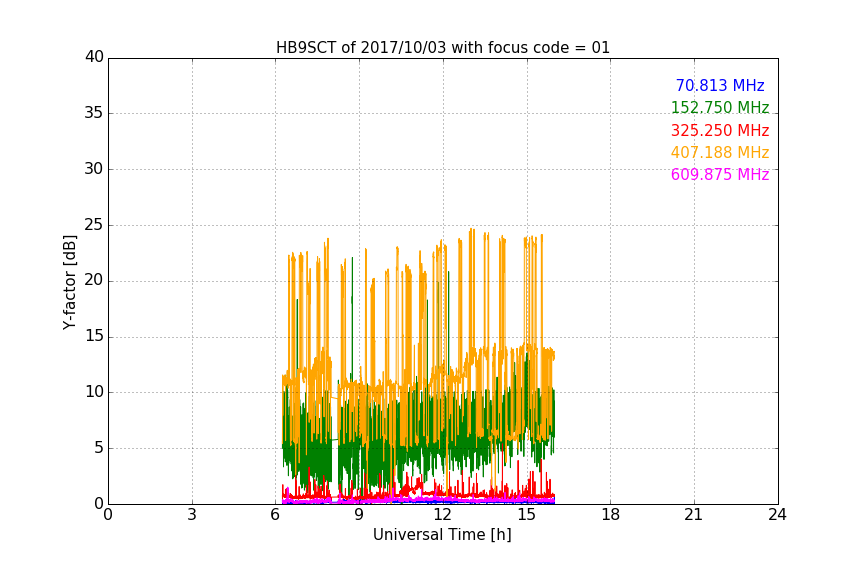Click the y-axis tick label 20
Image resolution: width=864 pixels, height=576 pixels.
click(94, 281)
